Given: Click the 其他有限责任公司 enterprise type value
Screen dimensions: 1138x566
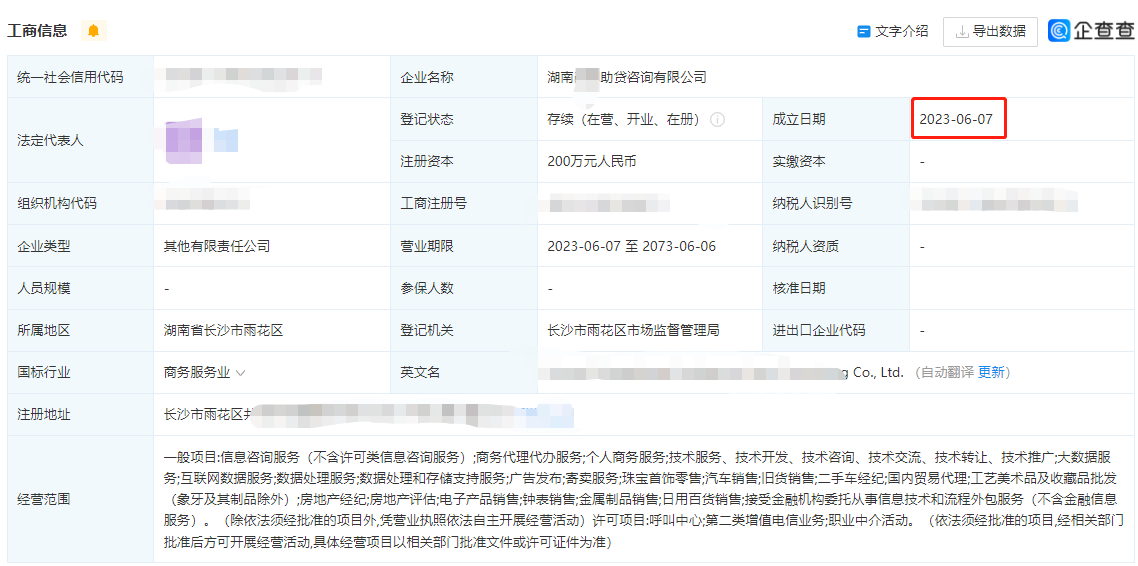Looking at the screenshot, I should coord(217,246).
